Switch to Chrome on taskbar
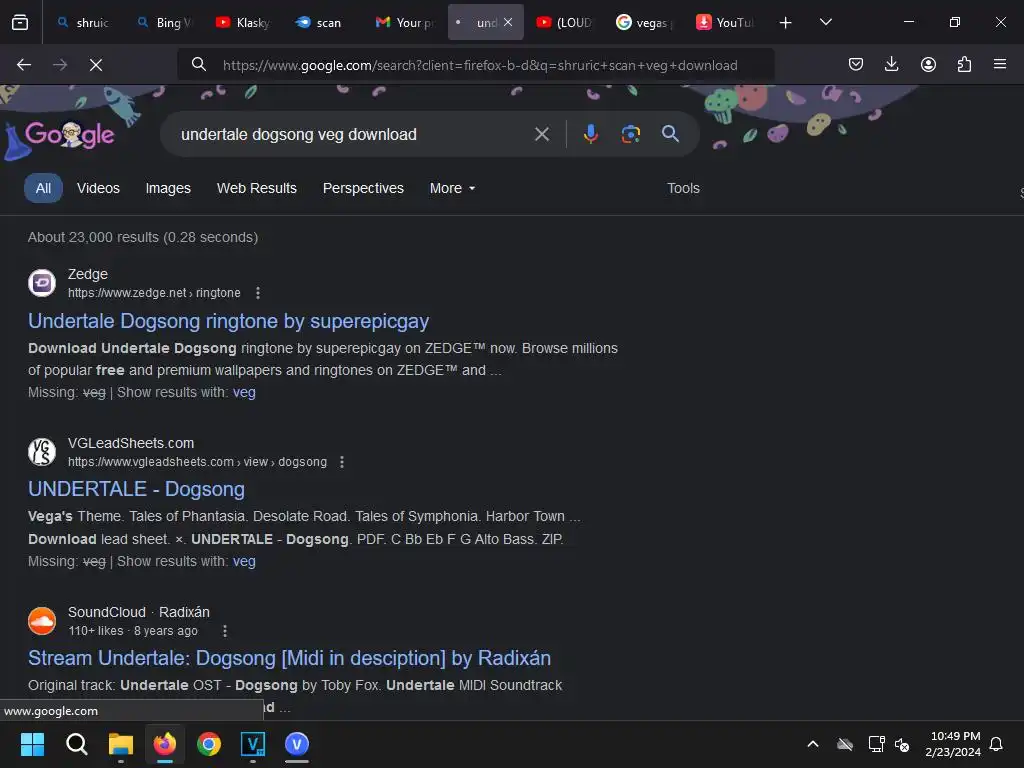The height and width of the screenshot is (768, 1024). pyautogui.click(x=209, y=744)
